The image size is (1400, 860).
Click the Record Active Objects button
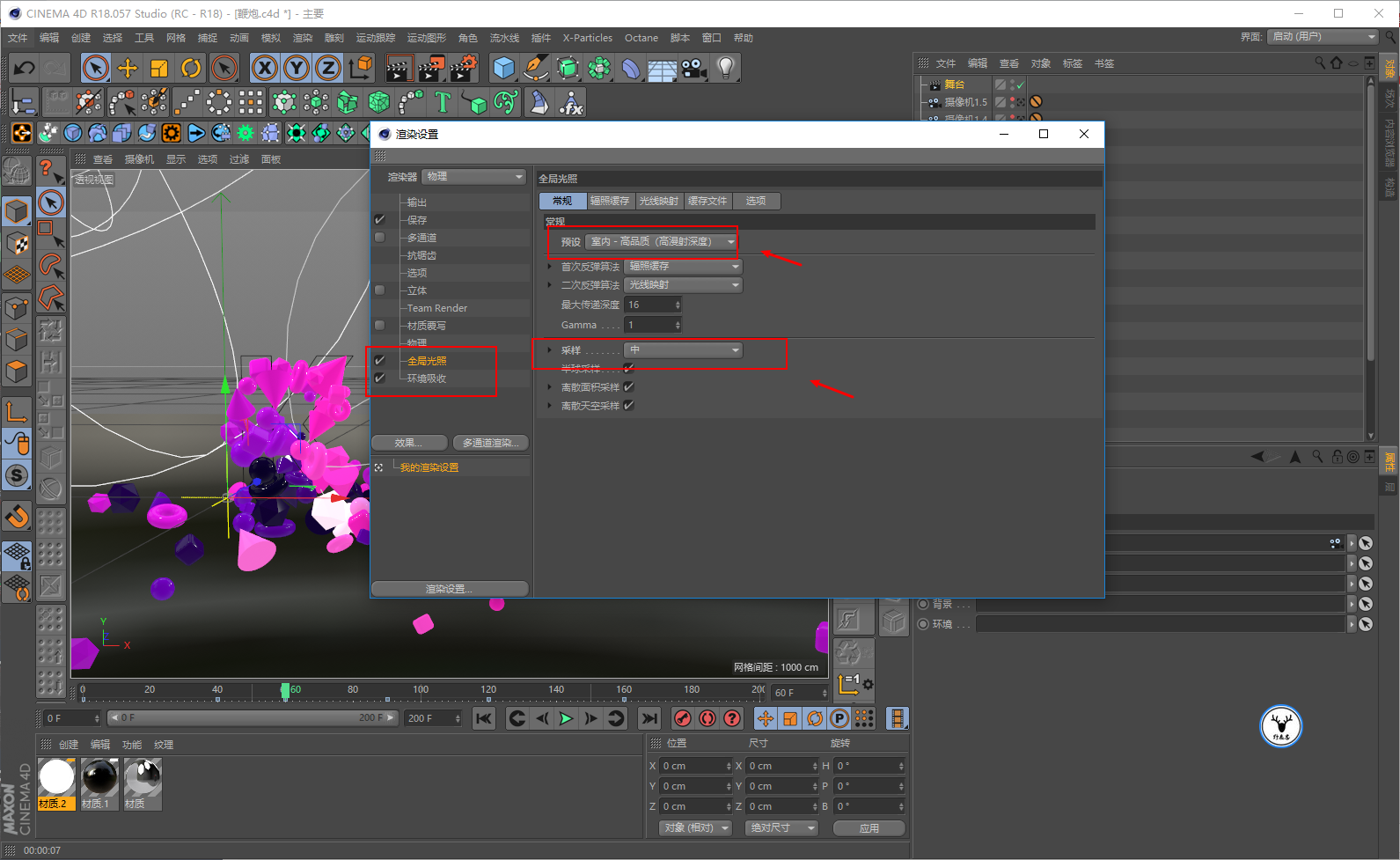pos(682,718)
